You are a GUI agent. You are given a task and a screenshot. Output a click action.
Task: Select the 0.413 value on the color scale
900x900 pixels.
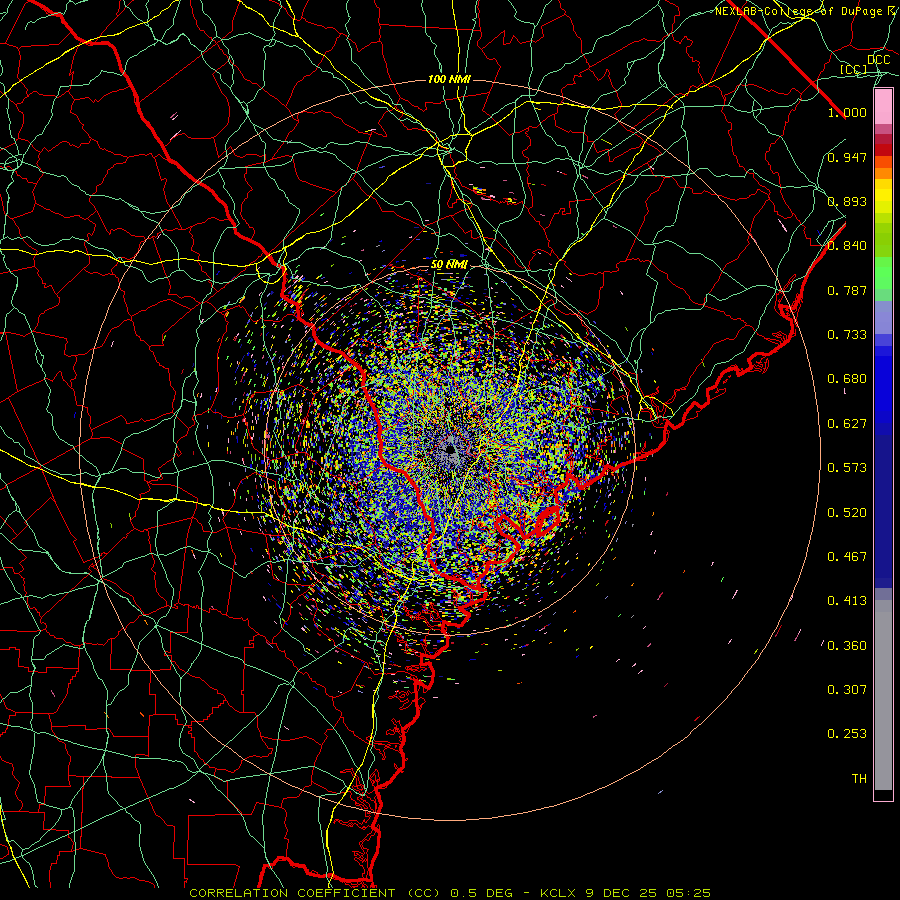point(847,601)
